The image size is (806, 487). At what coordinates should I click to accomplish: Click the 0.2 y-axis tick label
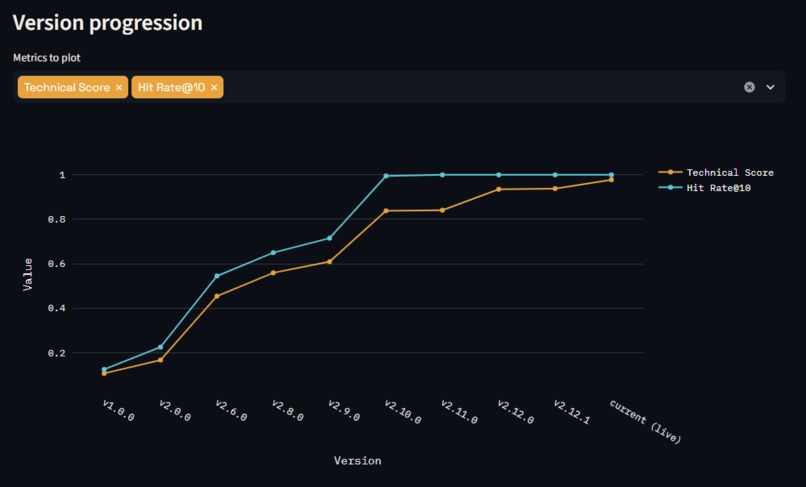57,353
